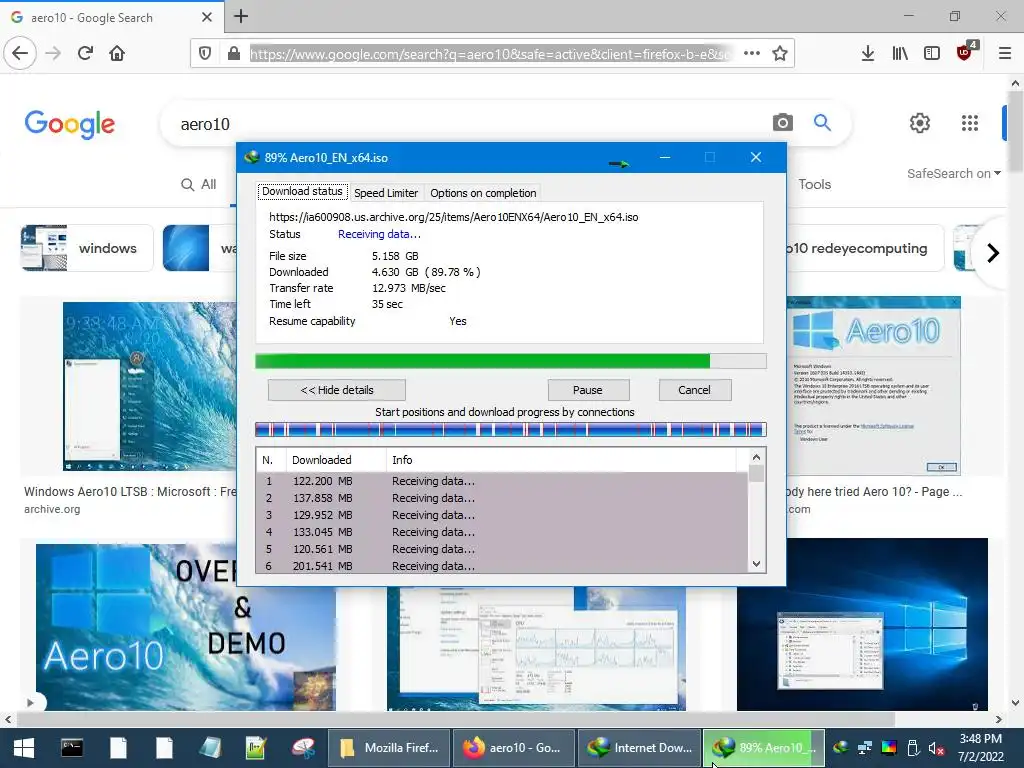1024x768 pixels.
Task: Click the site security padlock icon
Action: [x=233, y=54]
